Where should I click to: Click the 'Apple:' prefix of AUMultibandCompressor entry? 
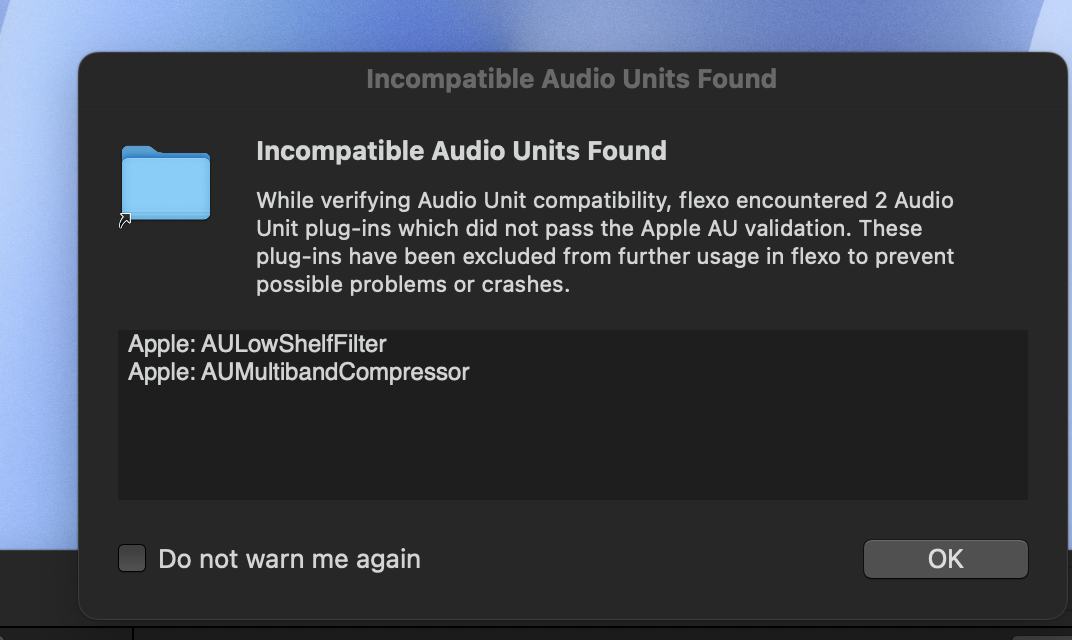coord(161,372)
